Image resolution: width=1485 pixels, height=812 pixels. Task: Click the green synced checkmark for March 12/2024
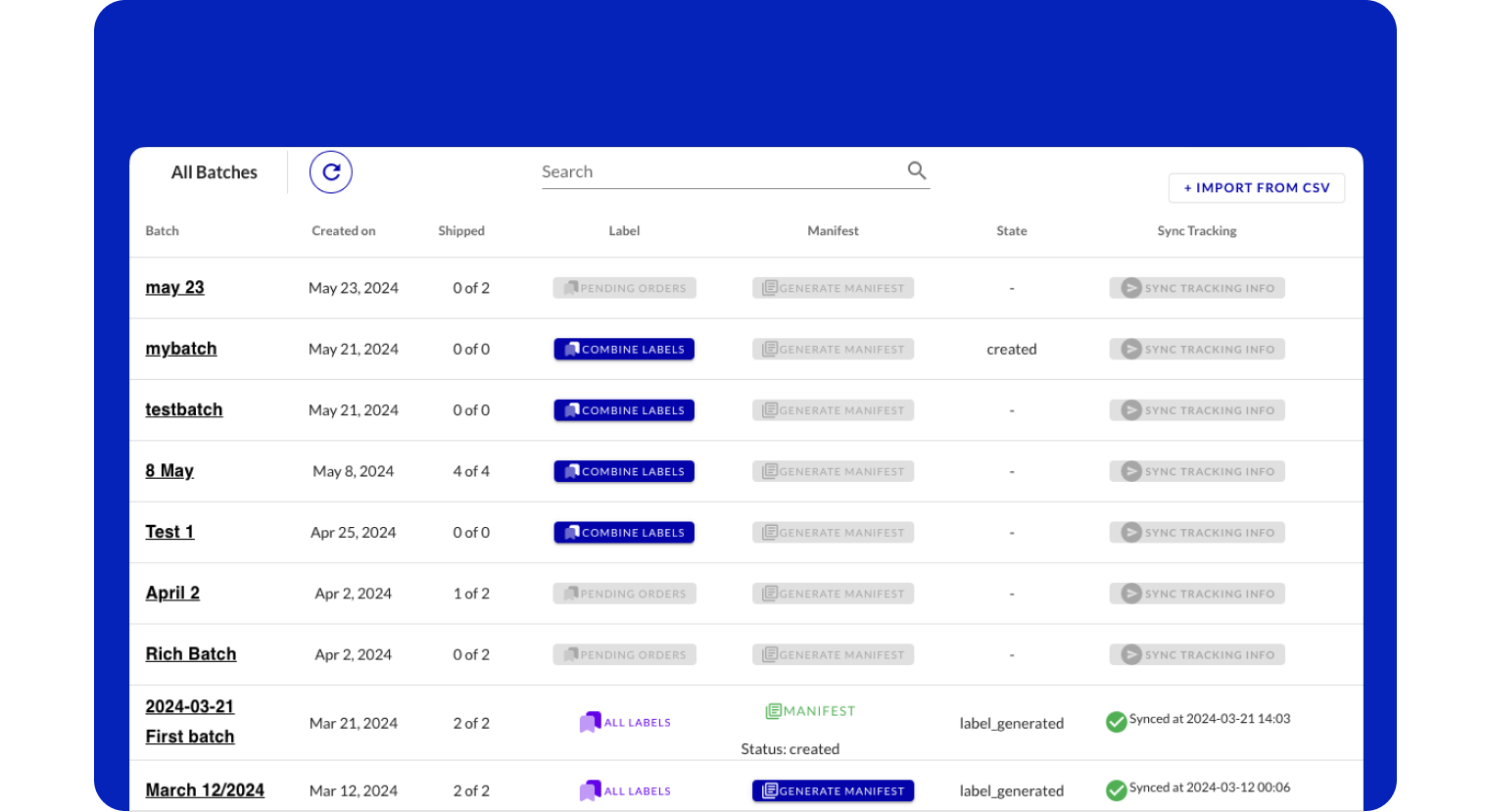point(1116,789)
